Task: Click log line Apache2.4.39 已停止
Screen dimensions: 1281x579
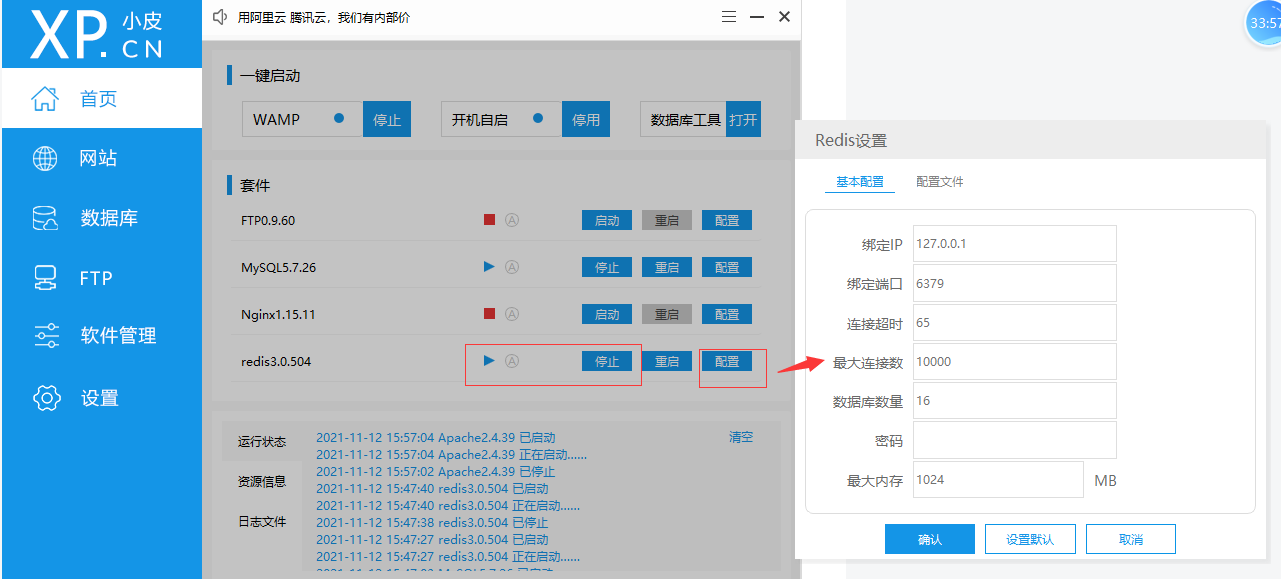Action: (436, 471)
